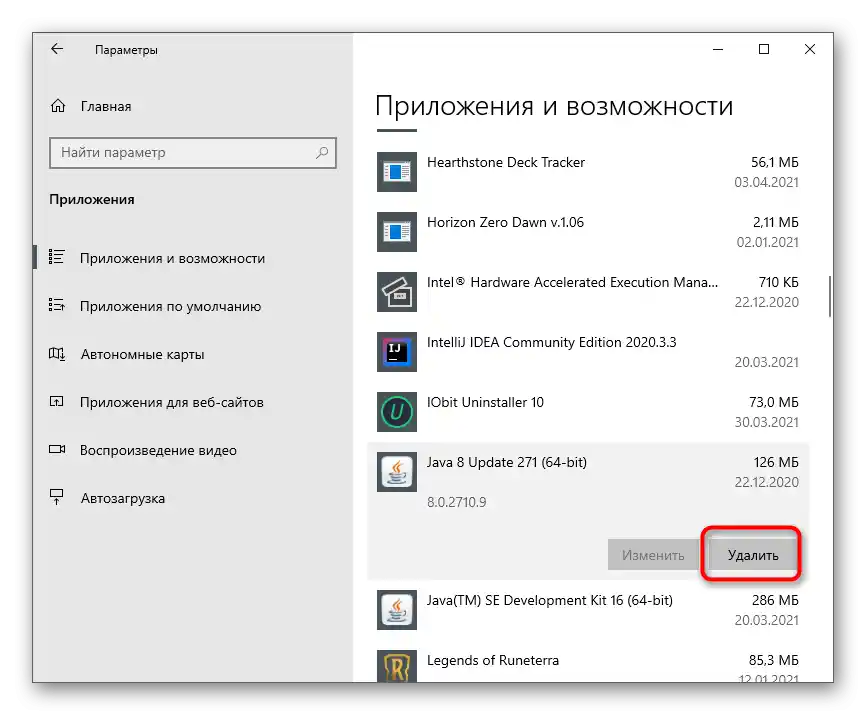
Task: Open Воспроизведение видео section
Action: click(x=158, y=451)
